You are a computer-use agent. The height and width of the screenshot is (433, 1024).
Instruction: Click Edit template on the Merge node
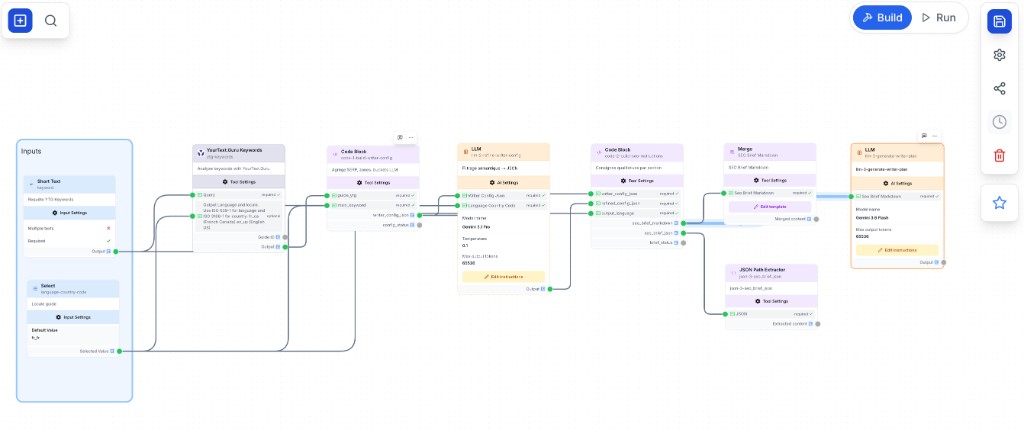770,206
